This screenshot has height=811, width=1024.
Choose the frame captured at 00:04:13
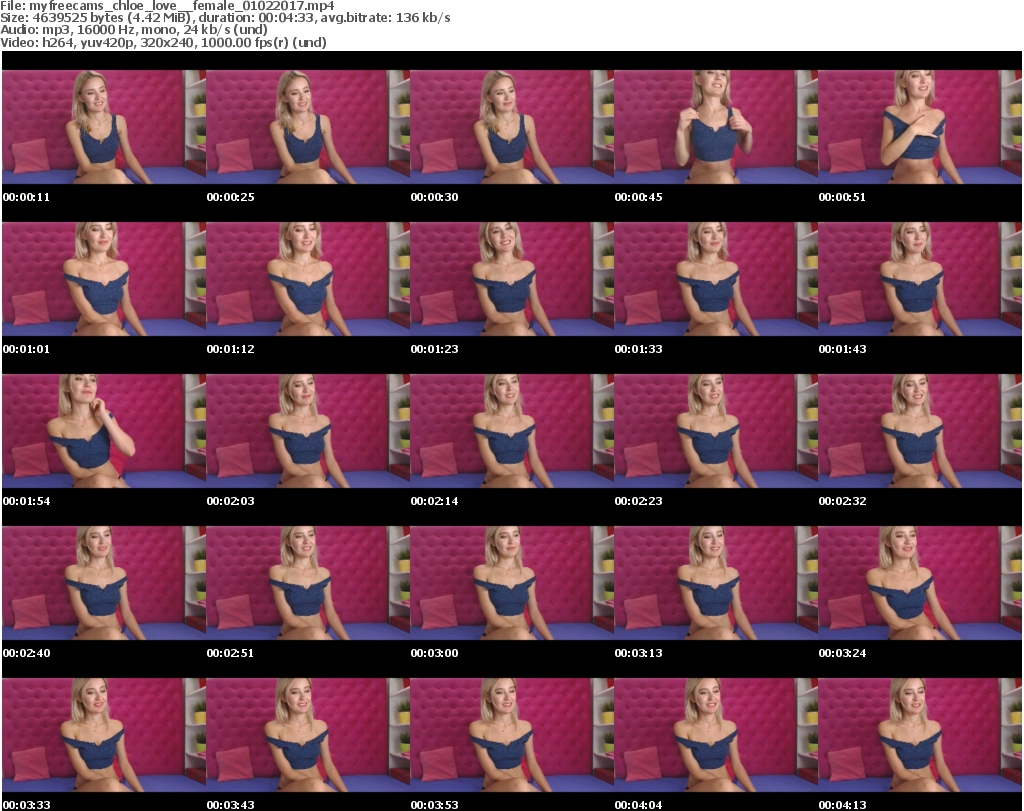[x=920, y=735]
